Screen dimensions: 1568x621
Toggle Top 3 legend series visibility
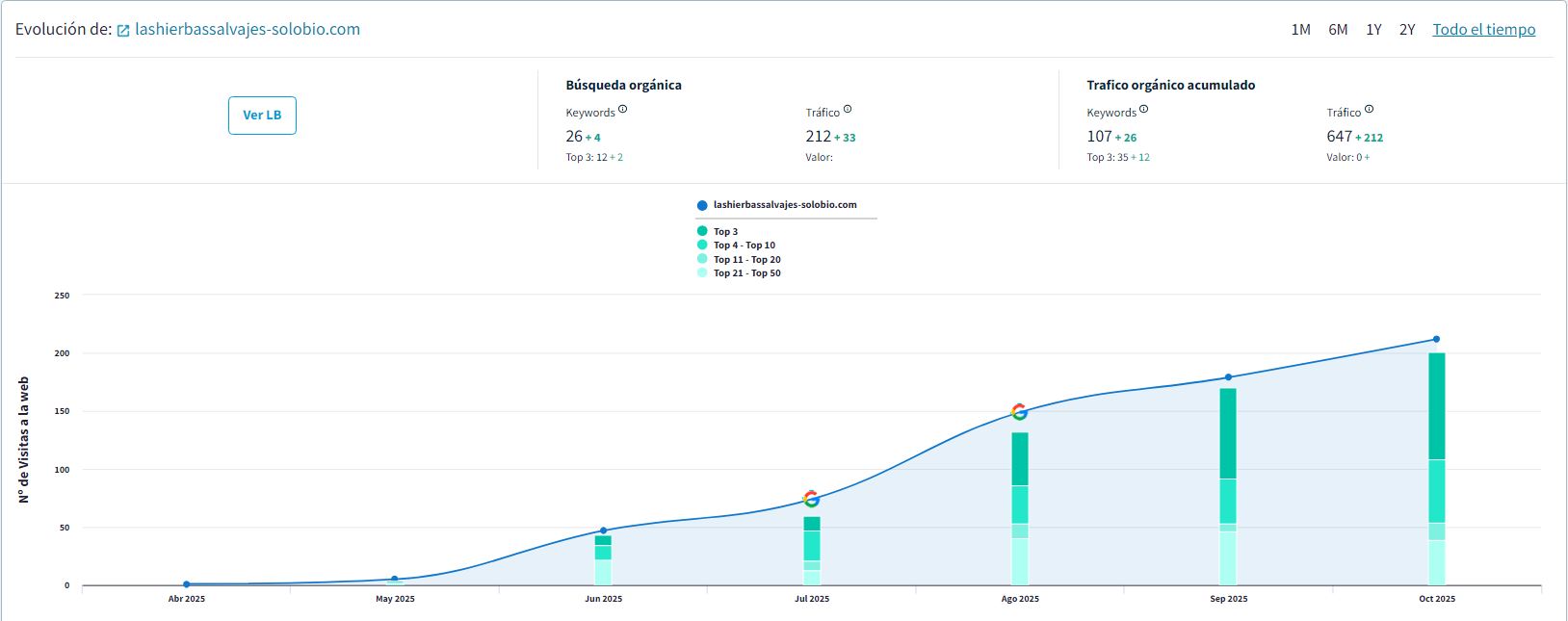tap(725, 232)
